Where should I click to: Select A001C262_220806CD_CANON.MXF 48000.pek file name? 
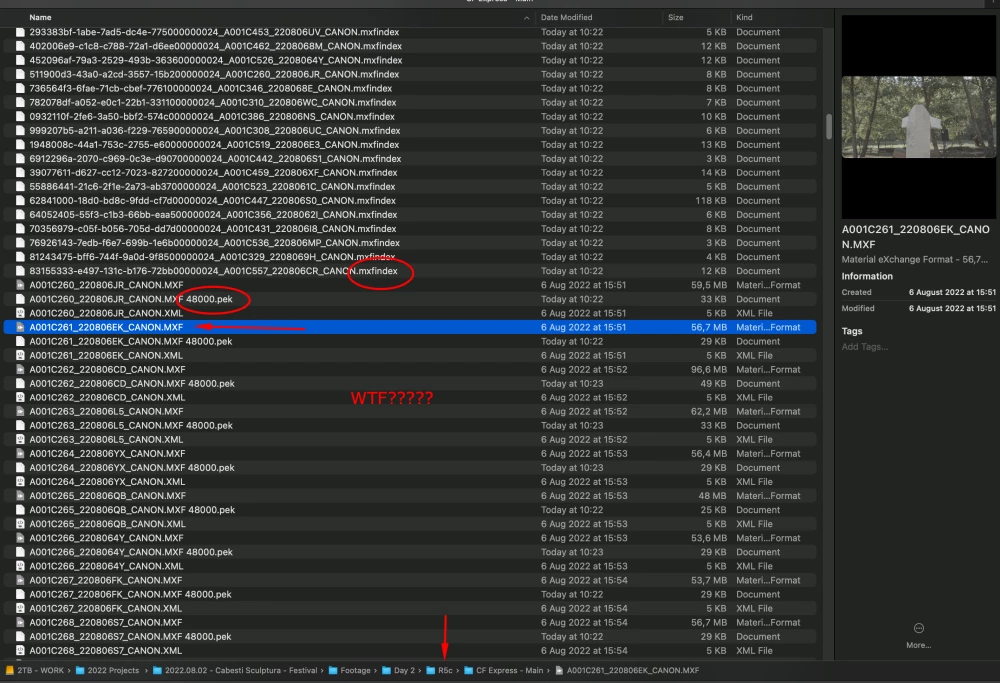point(132,383)
